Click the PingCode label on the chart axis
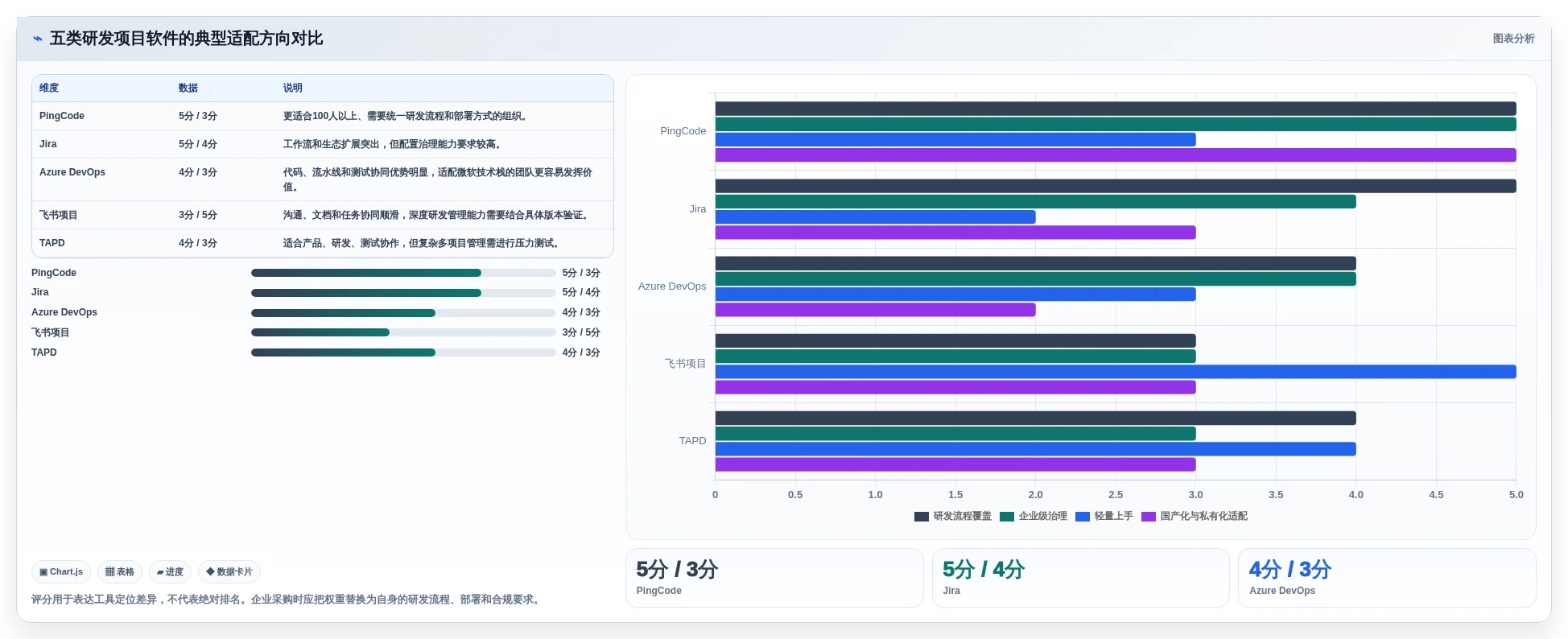 tap(683, 131)
